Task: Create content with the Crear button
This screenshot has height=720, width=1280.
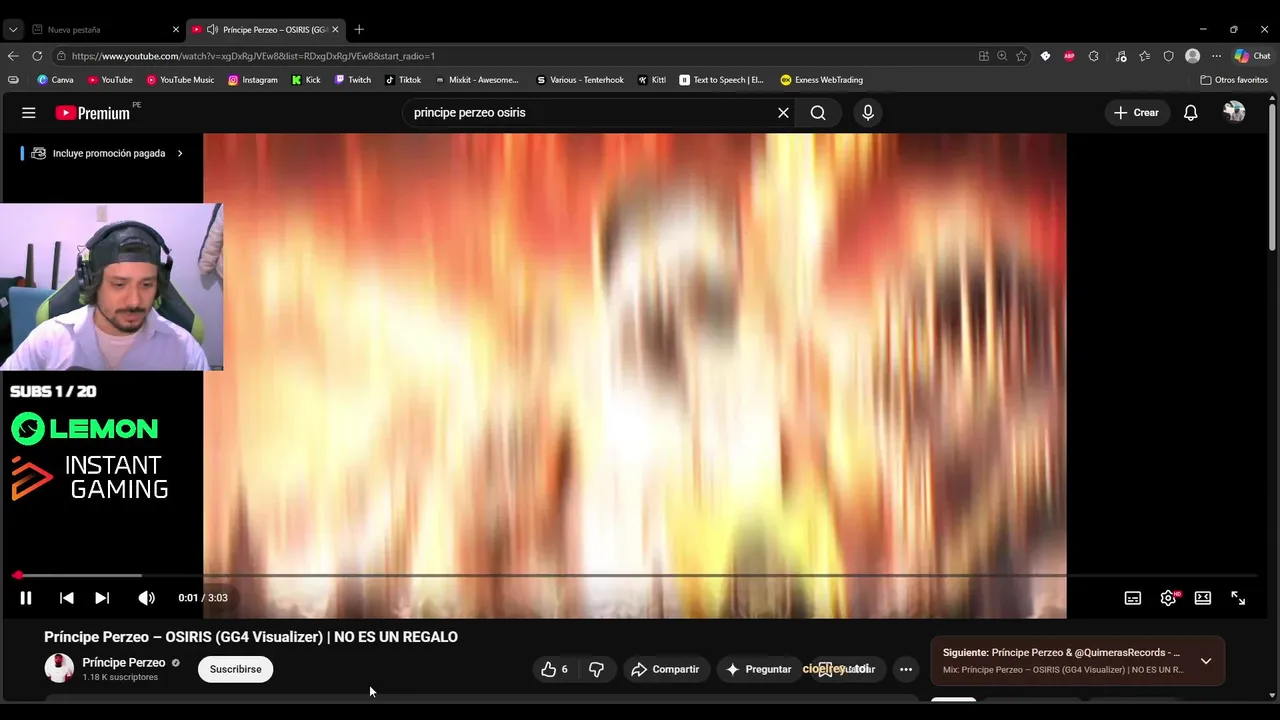Action: coord(1136,113)
